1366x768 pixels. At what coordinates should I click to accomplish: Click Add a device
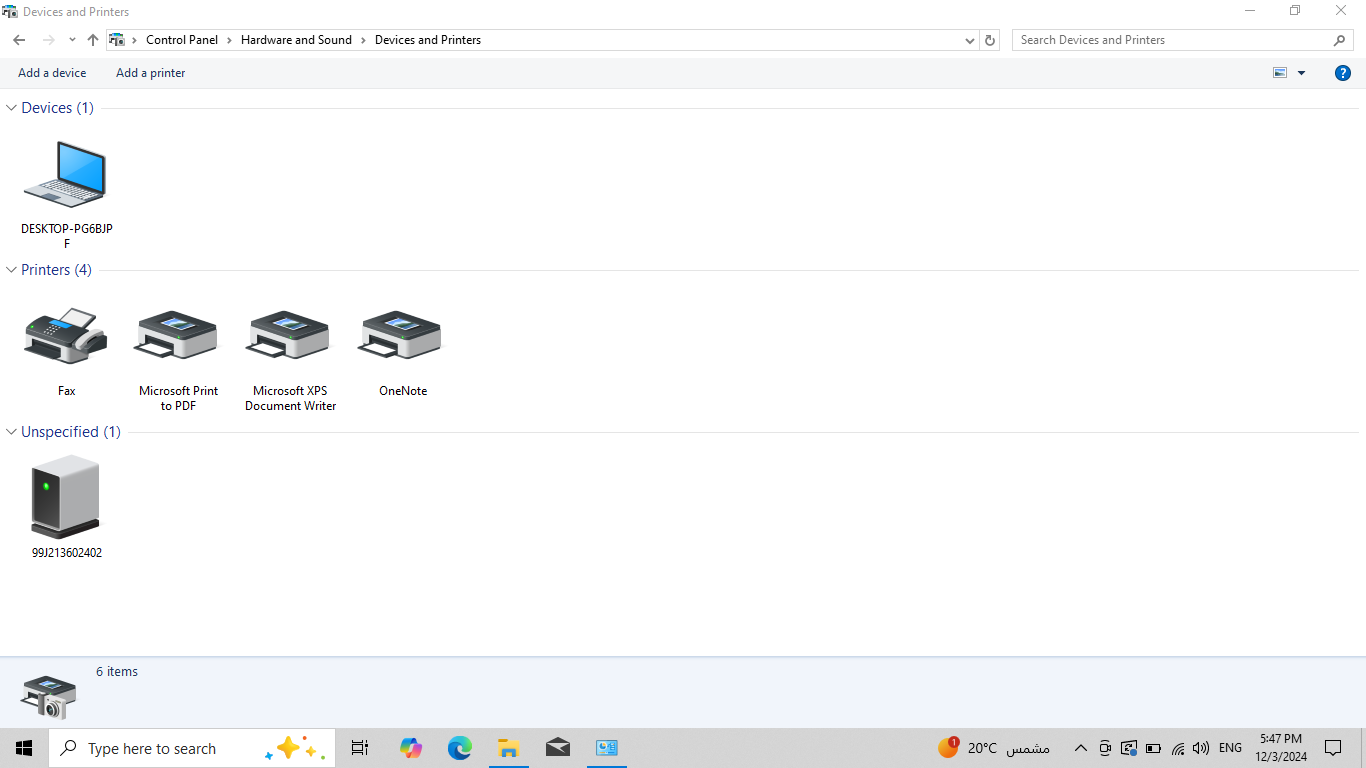[x=52, y=73]
